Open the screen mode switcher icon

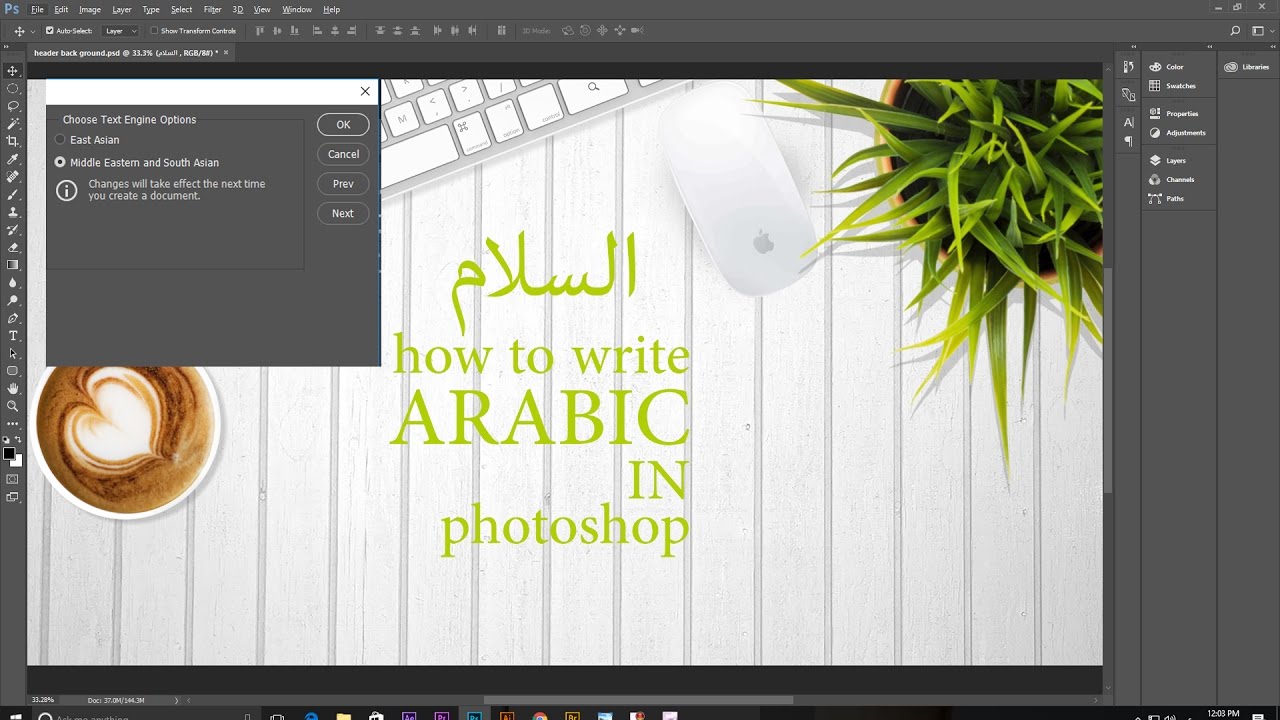13,497
